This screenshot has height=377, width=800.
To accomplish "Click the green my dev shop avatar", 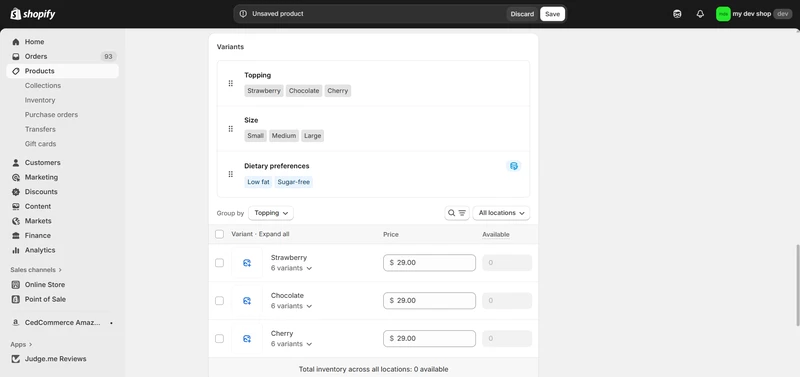I will [723, 14].
